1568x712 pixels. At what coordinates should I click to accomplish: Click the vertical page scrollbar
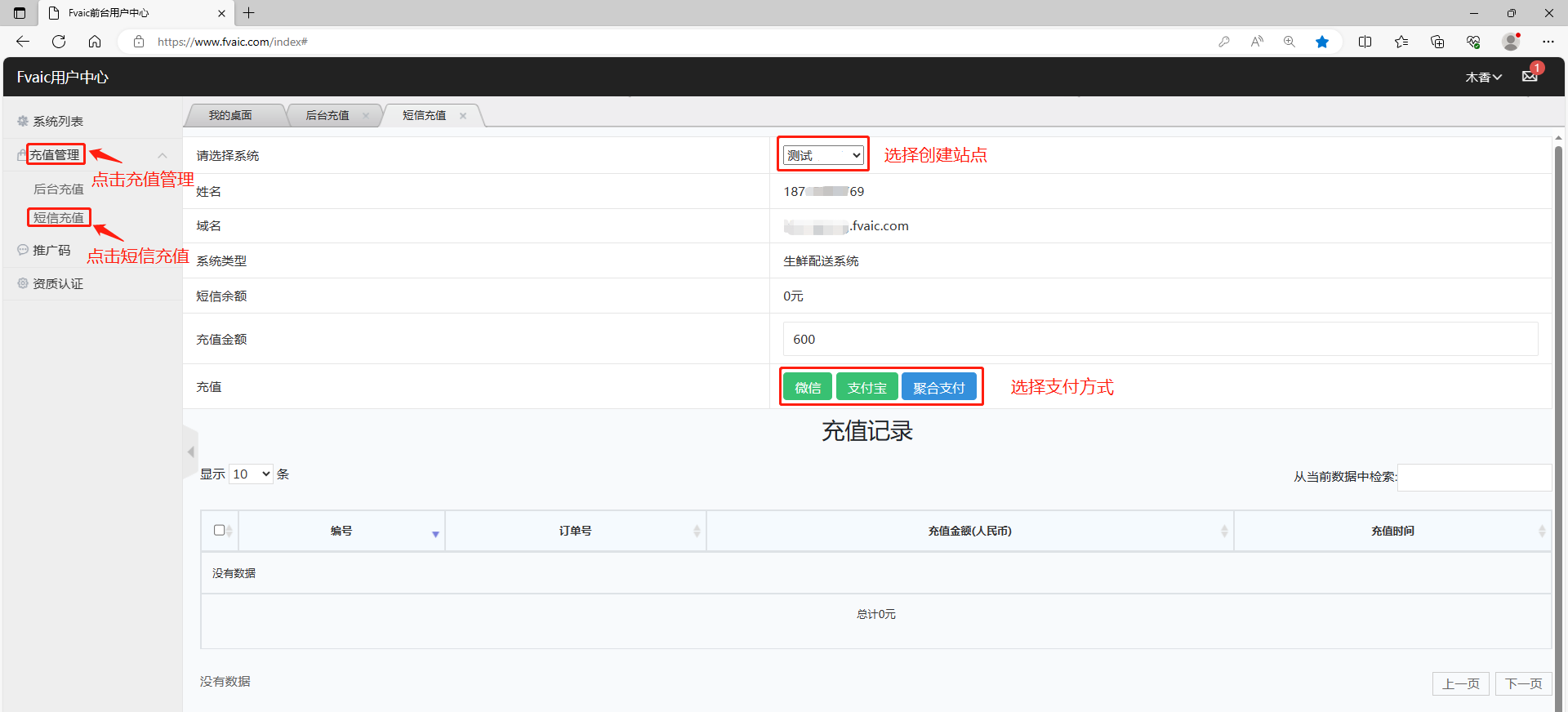pos(1558,408)
